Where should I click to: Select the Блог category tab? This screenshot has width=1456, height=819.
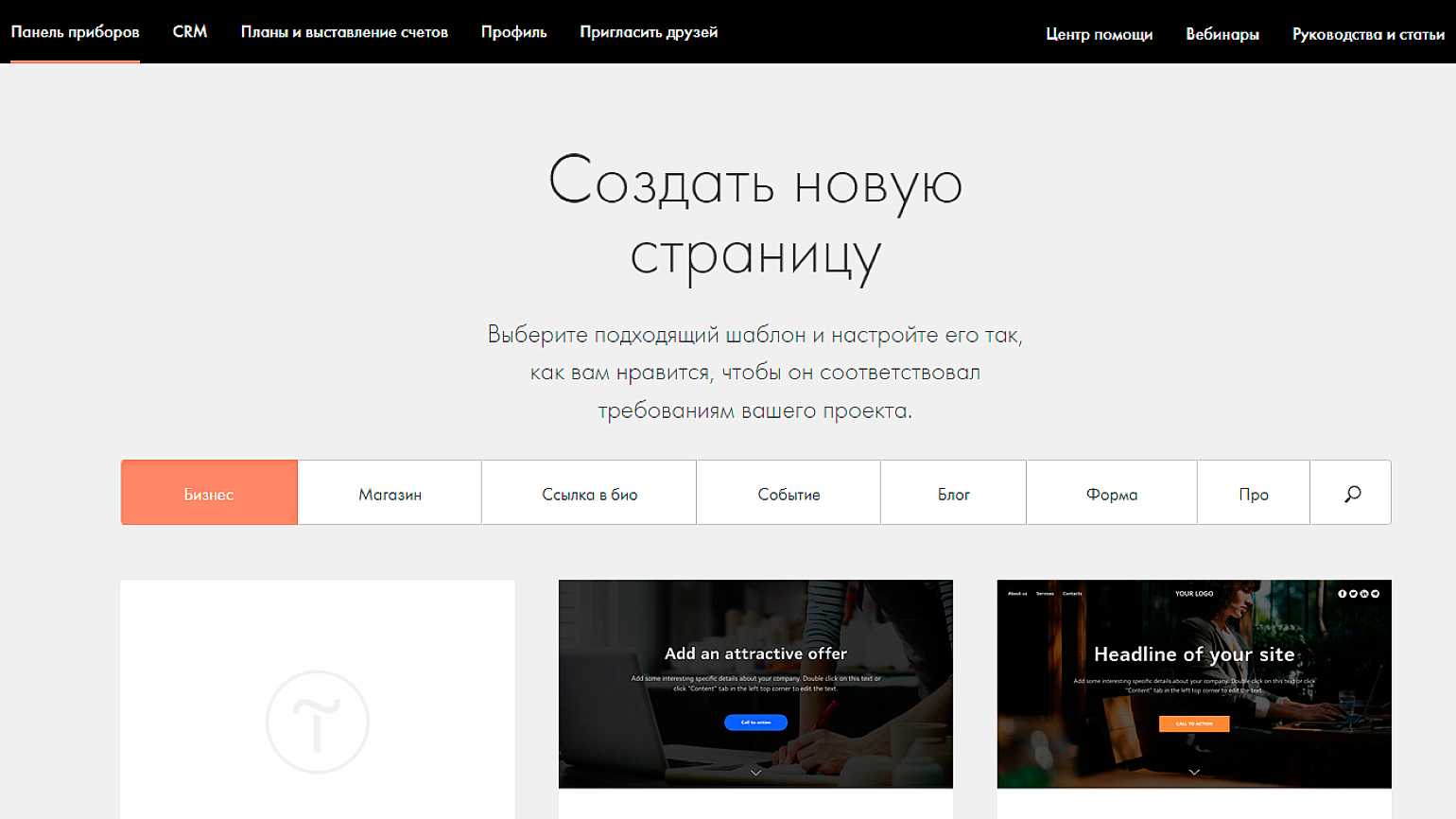[953, 494]
